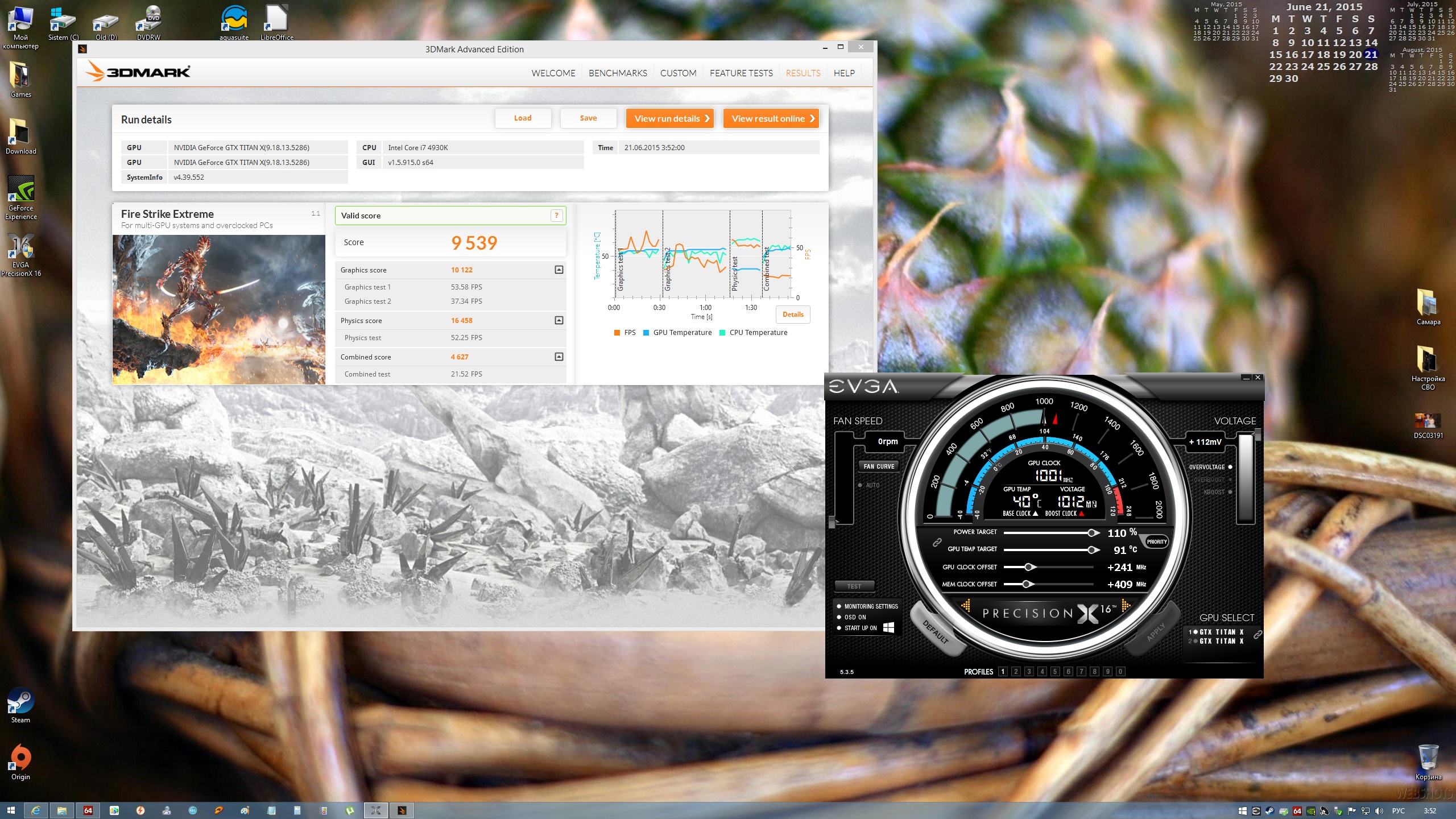
Task: Select profile slot 2 in PrecisionX
Action: coord(1016,671)
